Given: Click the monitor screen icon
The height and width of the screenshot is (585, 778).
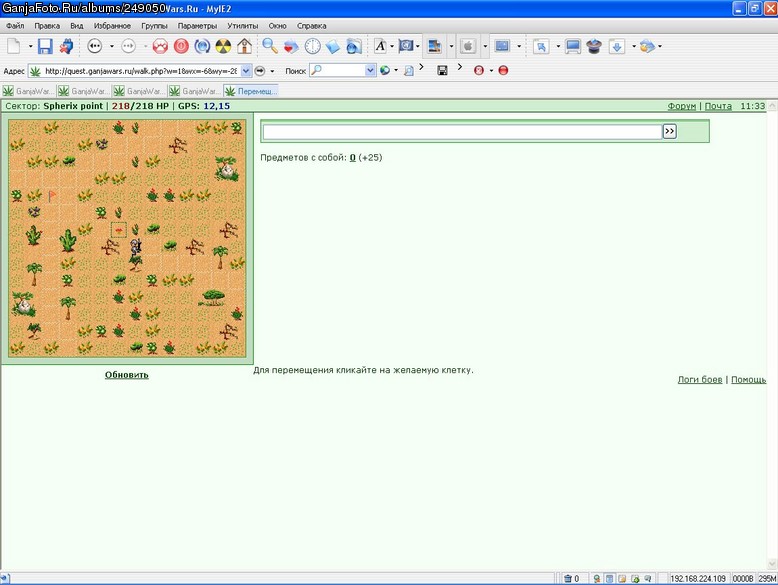Looking at the screenshot, I should pyautogui.click(x=573, y=46).
